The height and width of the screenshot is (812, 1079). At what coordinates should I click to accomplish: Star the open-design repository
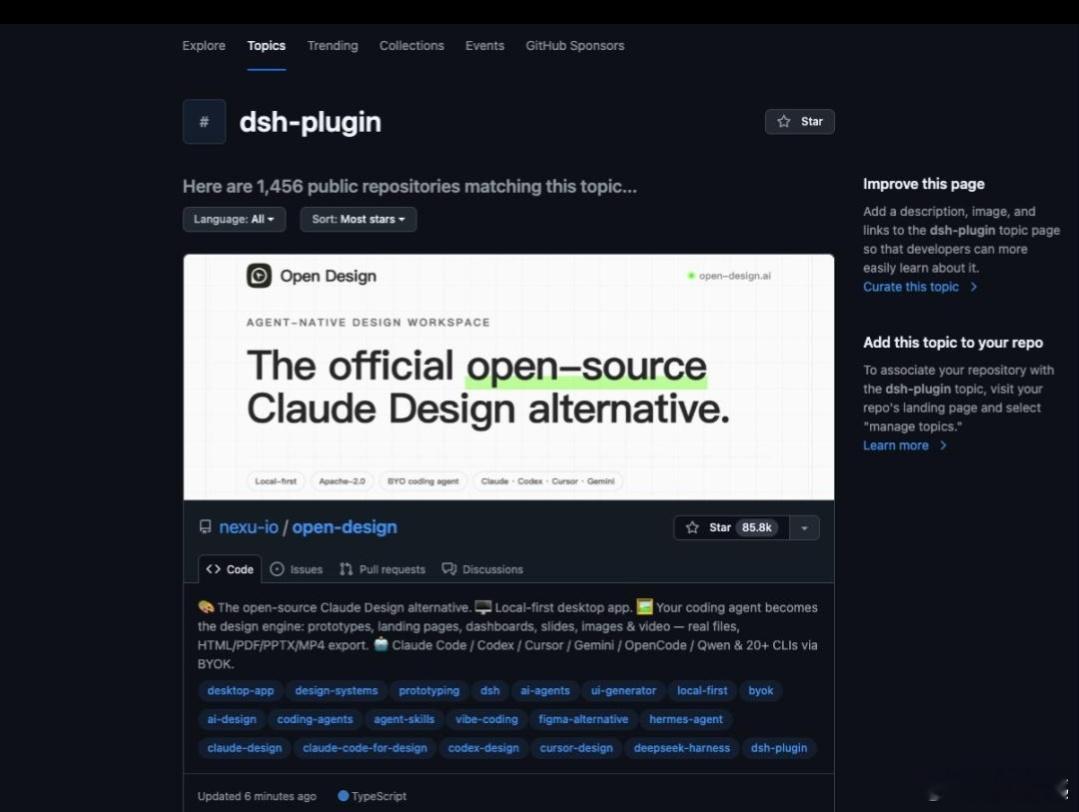731,528
